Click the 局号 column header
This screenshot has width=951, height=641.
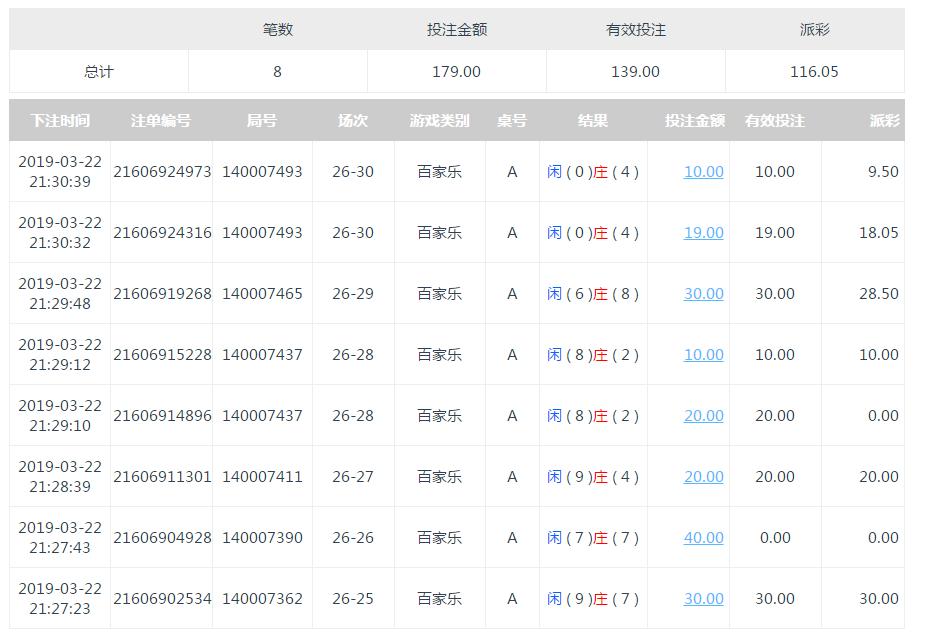[x=262, y=121]
